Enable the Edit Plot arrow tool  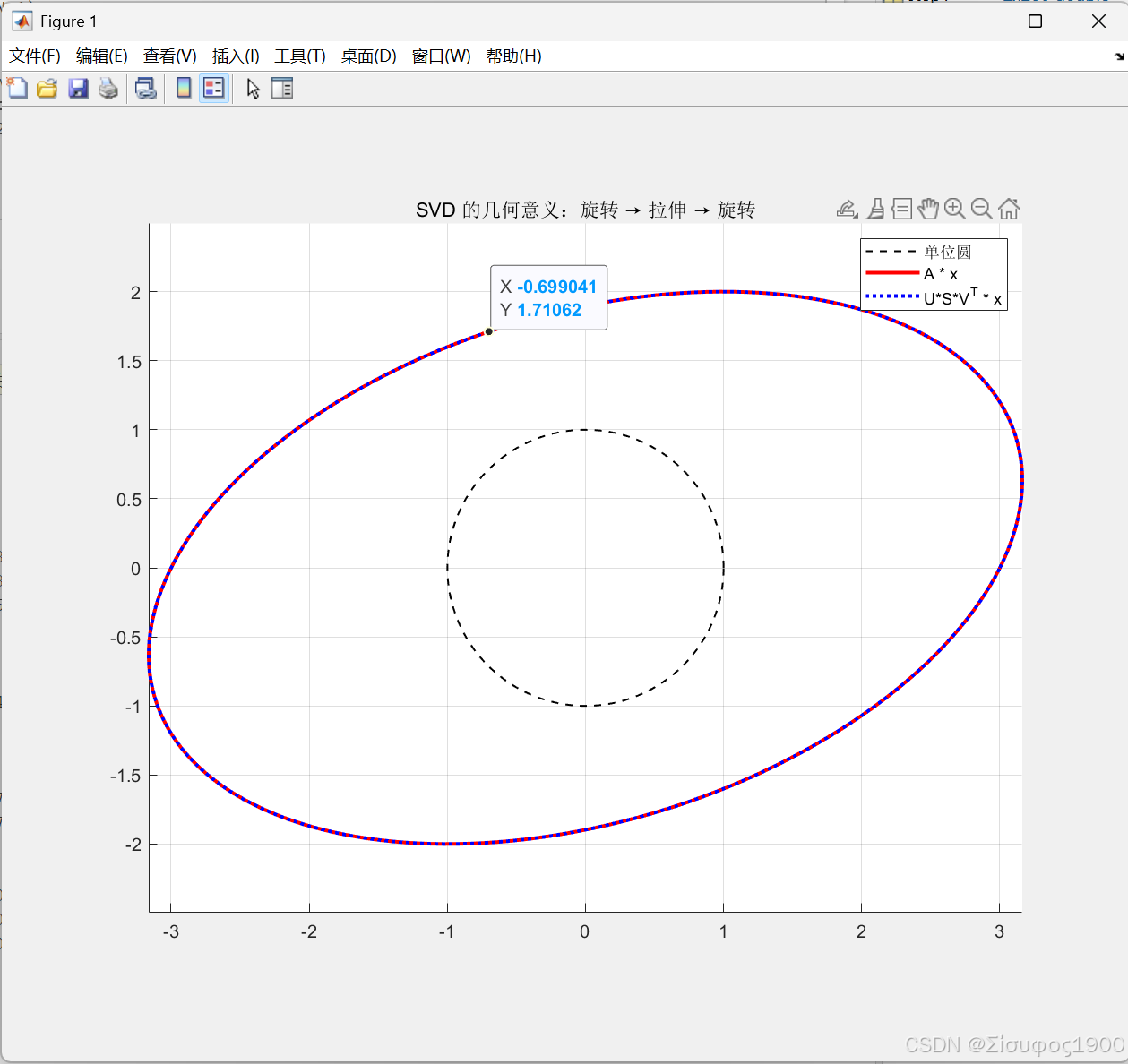click(253, 88)
